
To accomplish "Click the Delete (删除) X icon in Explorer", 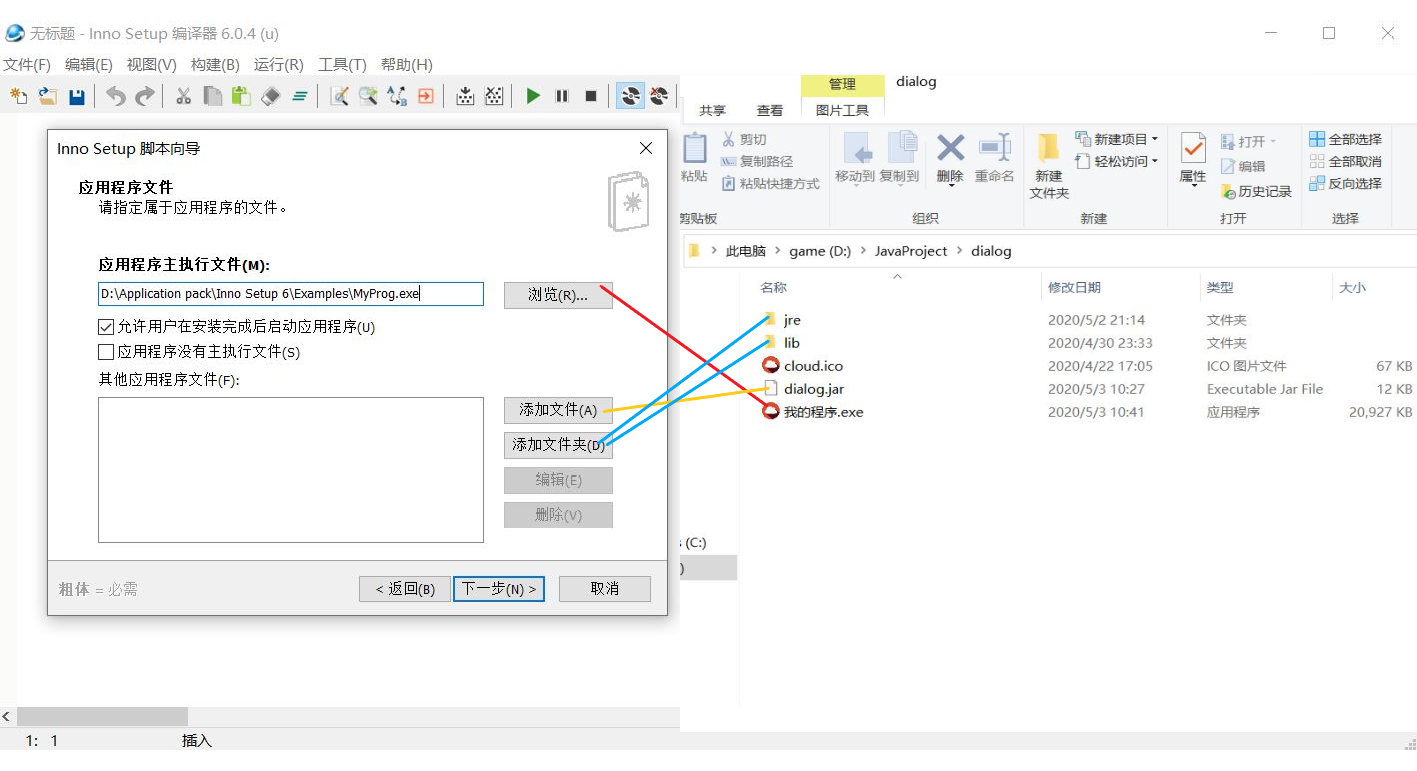I will pos(950,148).
